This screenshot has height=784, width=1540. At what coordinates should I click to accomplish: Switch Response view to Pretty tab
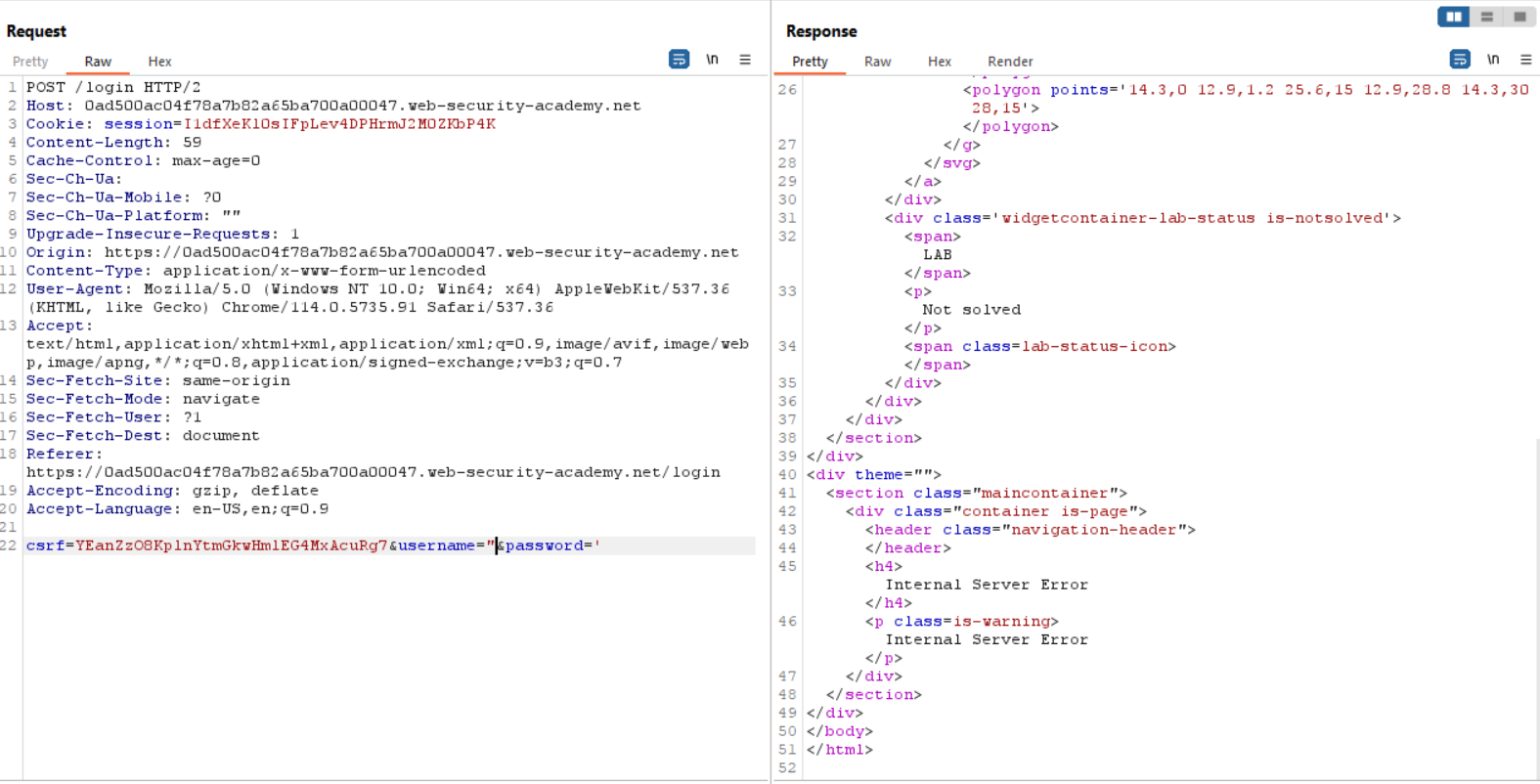810,62
